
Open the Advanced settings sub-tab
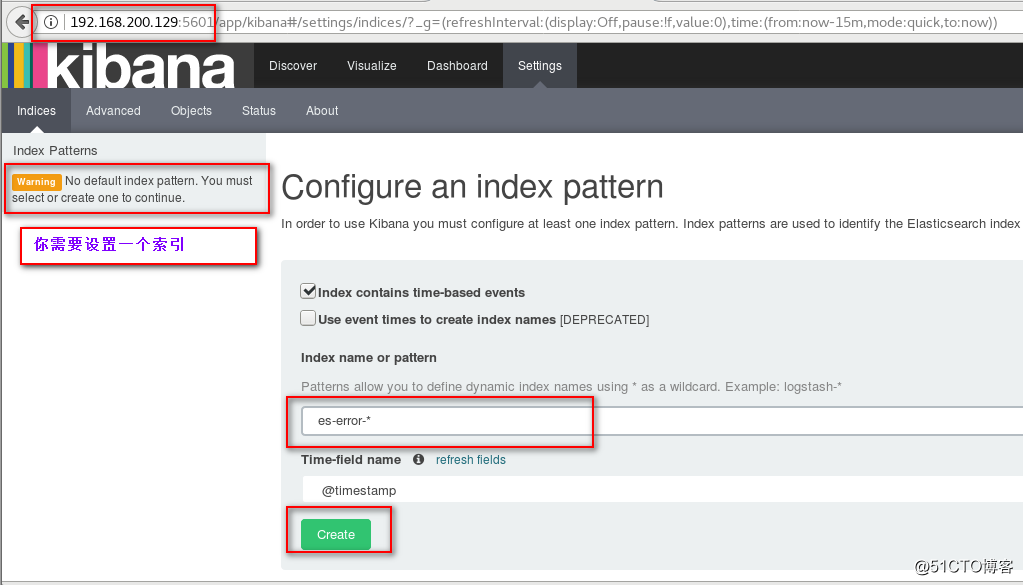pyautogui.click(x=114, y=111)
